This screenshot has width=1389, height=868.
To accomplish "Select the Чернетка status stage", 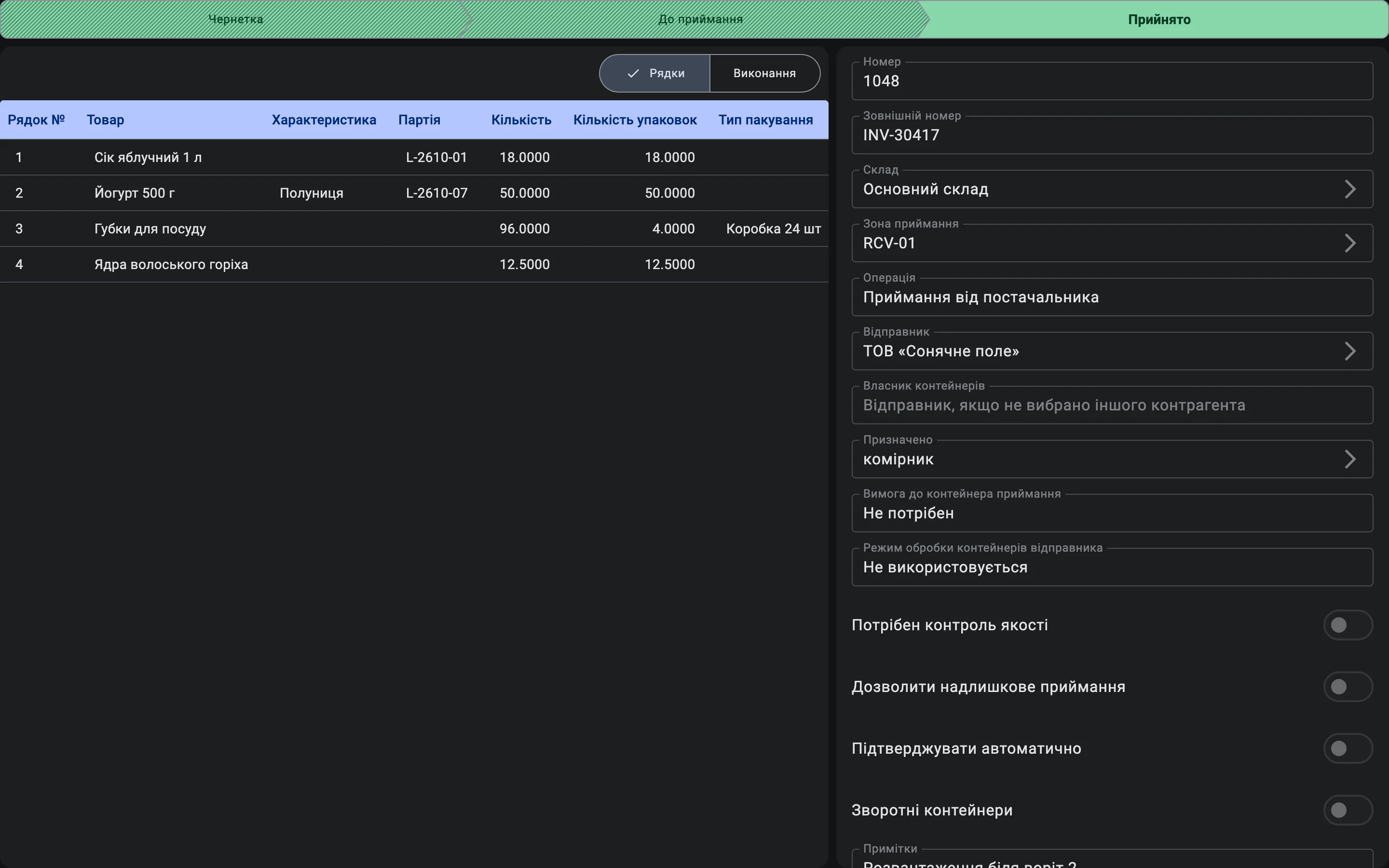I will tap(235, 19).
